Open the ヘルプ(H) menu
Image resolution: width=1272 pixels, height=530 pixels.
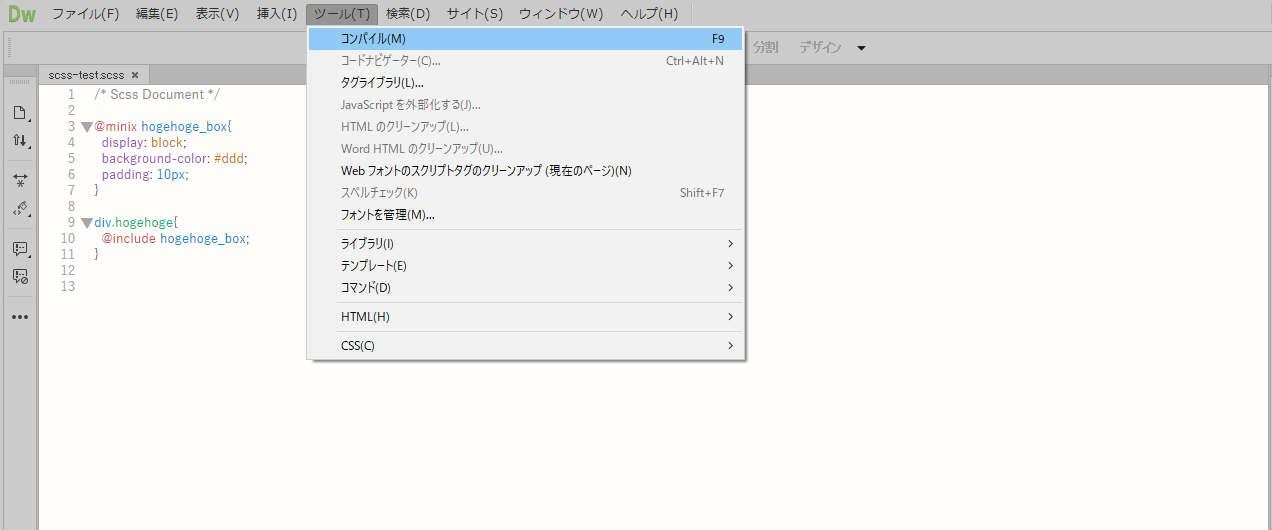(649, 14)
